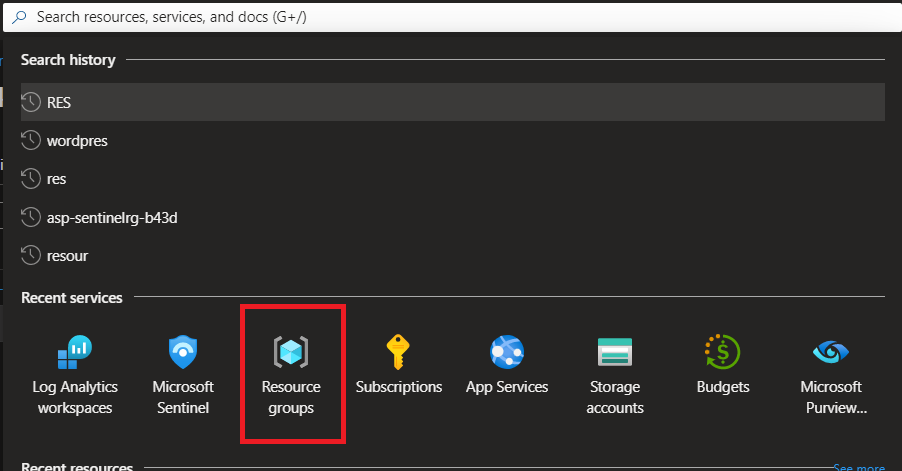Open the Microsoft Sentinel shield icon

coord(183,352)
